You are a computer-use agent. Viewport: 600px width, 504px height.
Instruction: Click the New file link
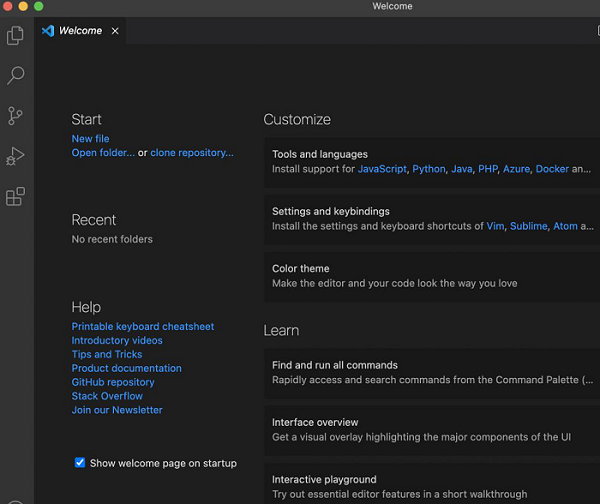[x=90, y=139]
